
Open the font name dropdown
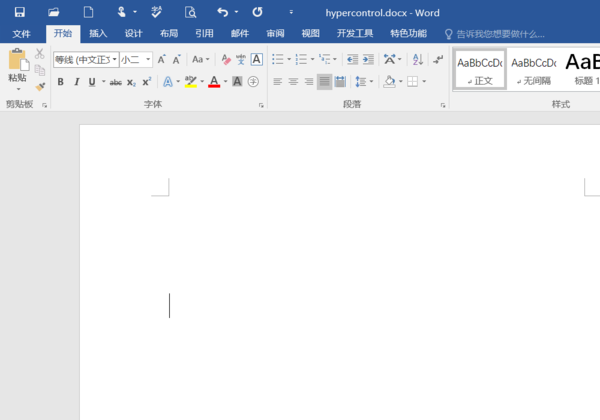[114, 59]
